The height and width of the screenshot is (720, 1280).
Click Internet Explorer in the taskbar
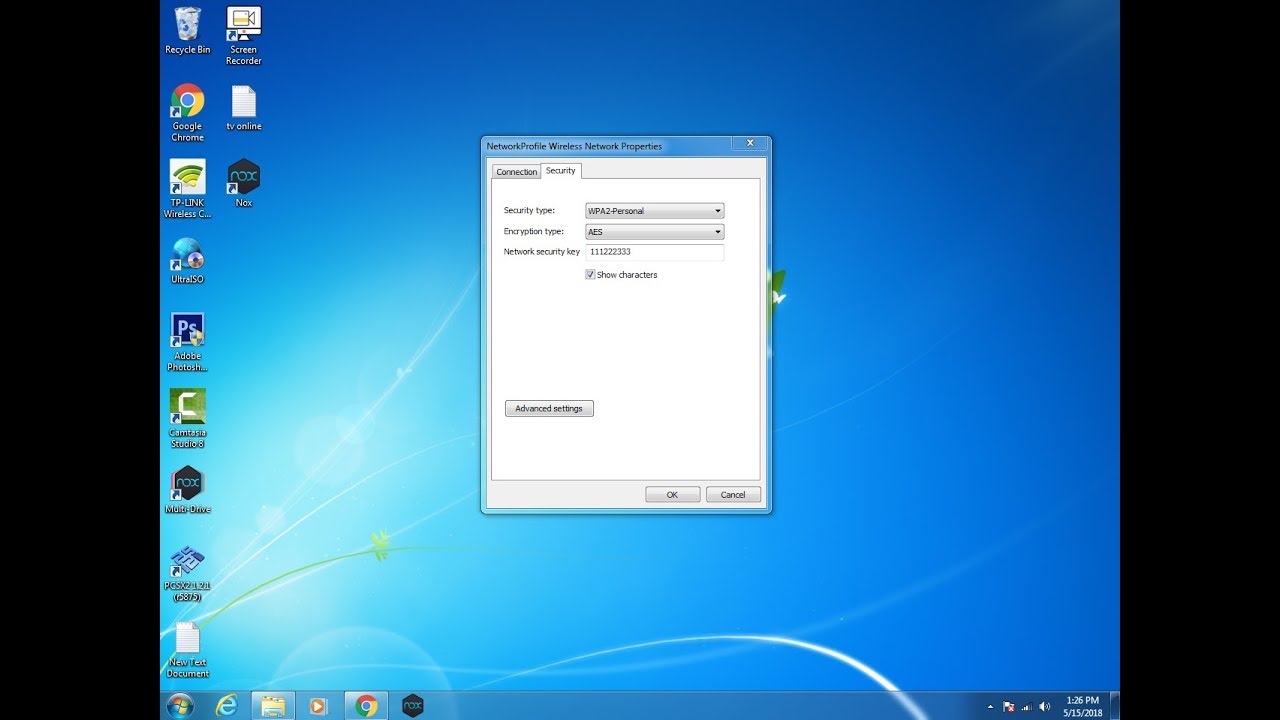[x=227, y=706]
